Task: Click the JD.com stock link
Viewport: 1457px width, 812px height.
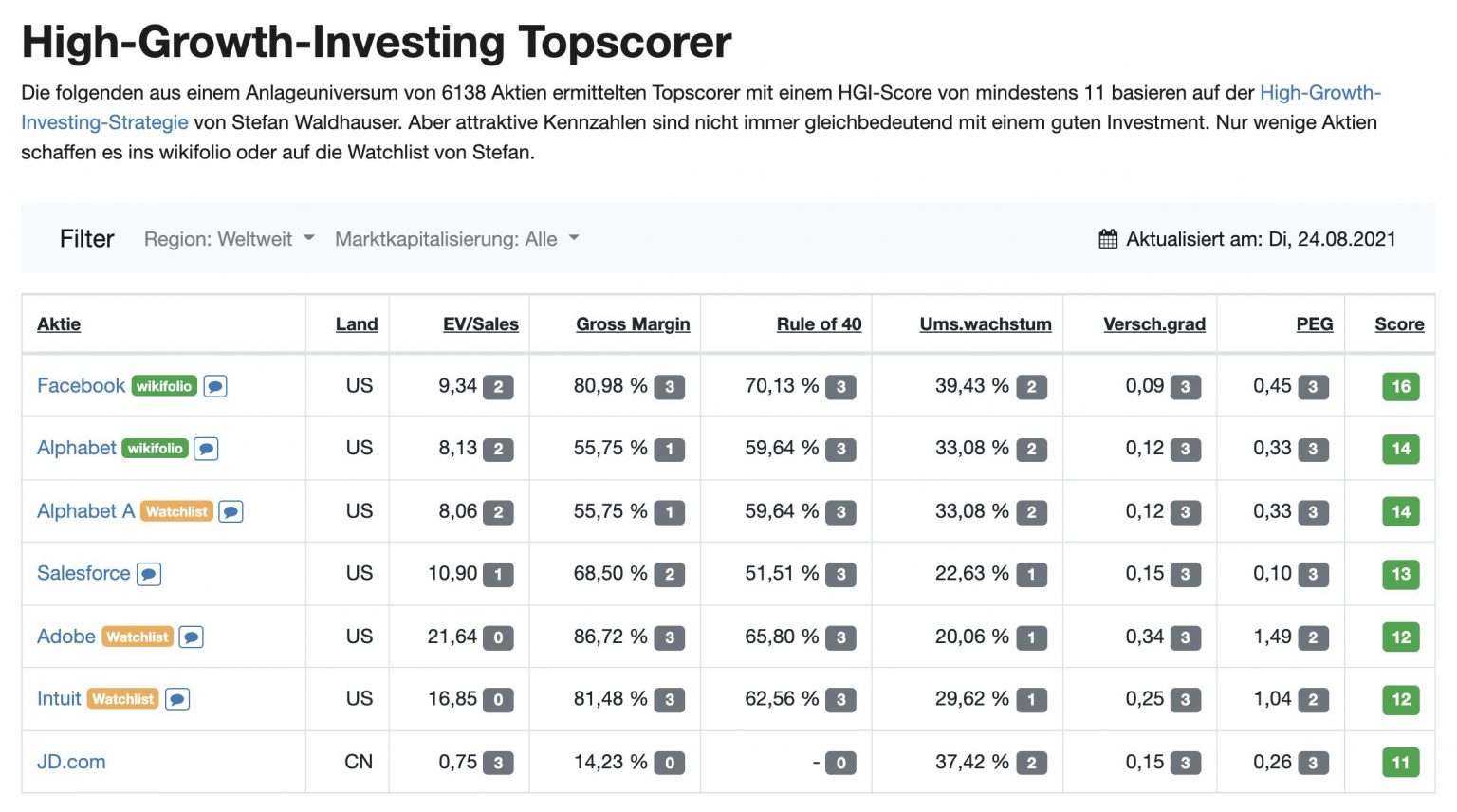Action: (70, 762)
